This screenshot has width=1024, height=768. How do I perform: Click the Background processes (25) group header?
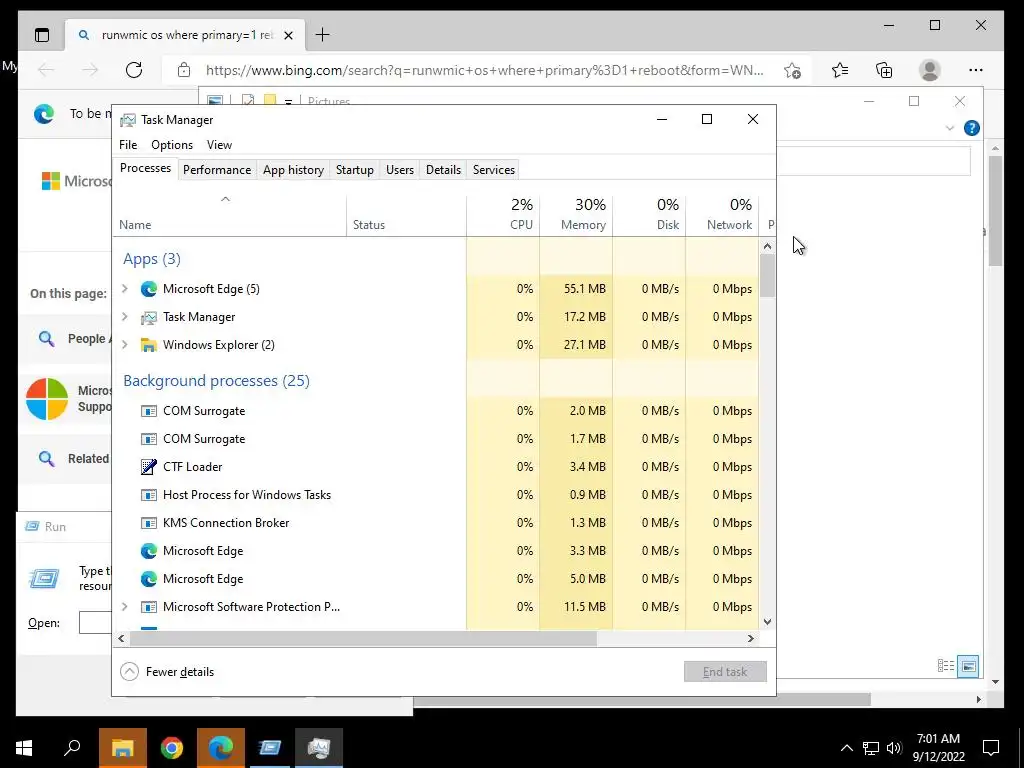[x=216, y=381]
